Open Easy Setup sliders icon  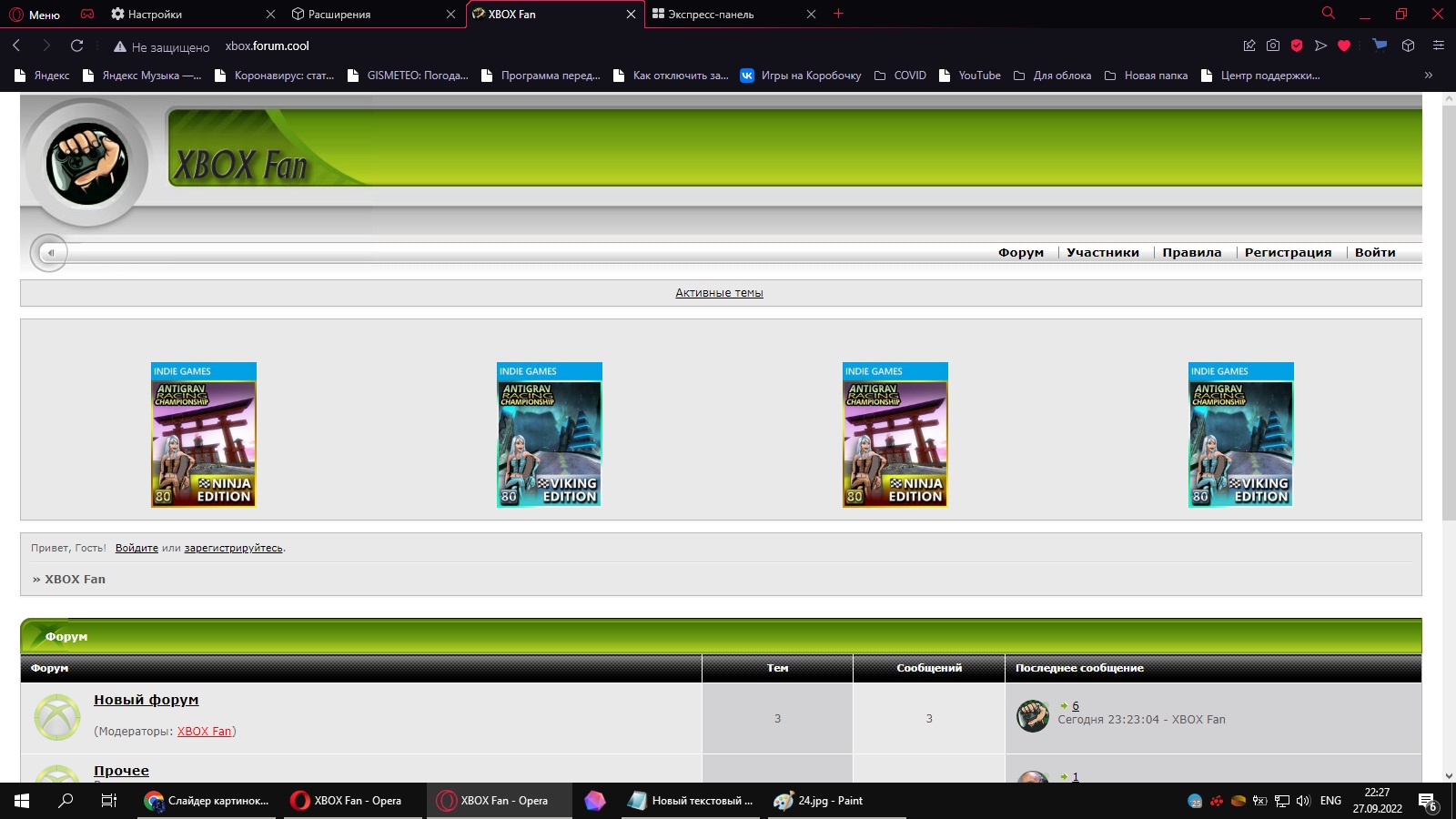1438,45
